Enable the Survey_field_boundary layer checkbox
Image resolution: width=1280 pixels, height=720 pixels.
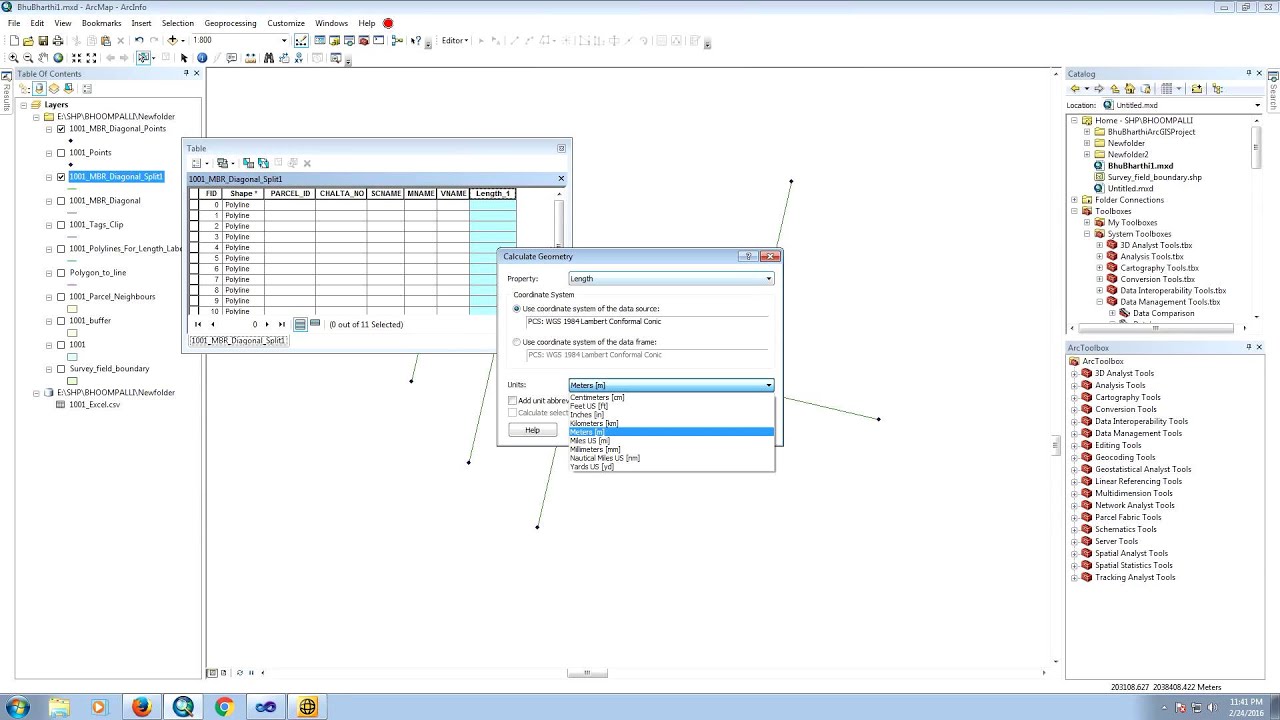(x=61, y=369)
